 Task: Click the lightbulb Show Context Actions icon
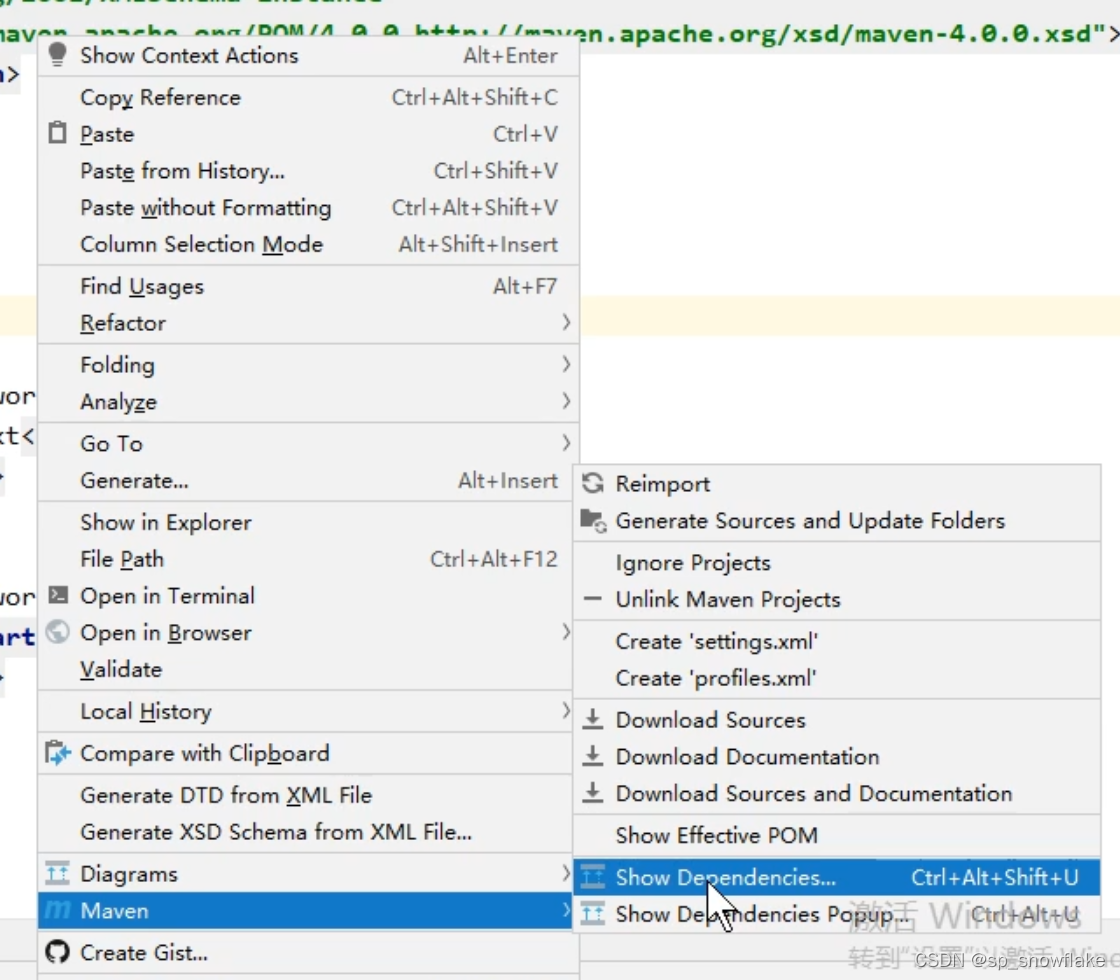click(x=58, y=55)
